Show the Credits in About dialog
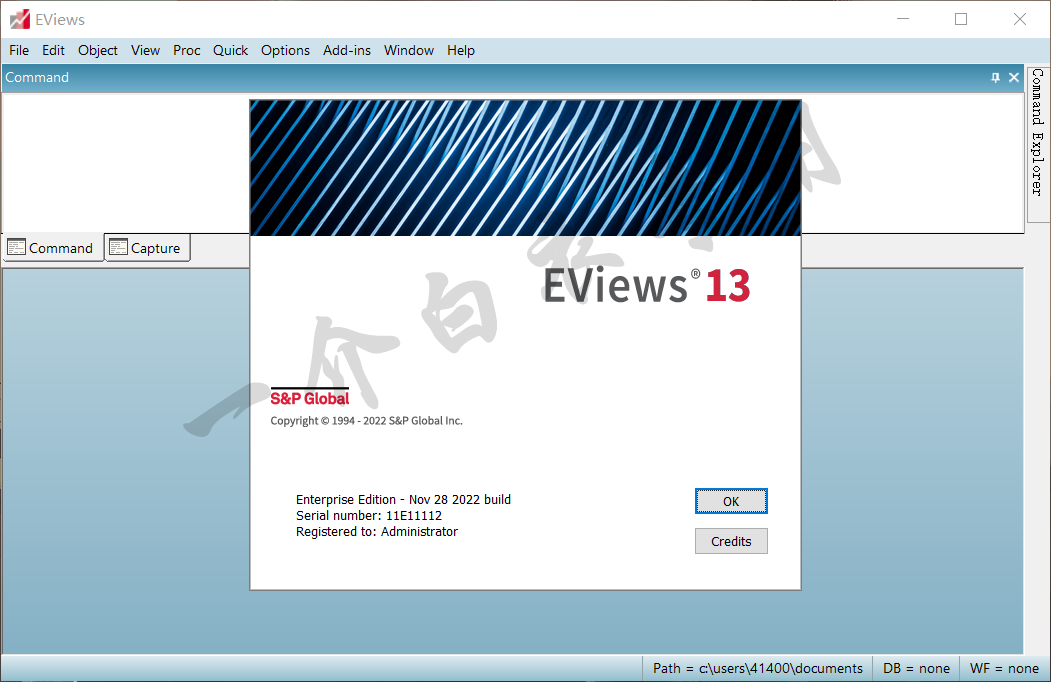Viewport: 1051px width, 682px height. 731,541
